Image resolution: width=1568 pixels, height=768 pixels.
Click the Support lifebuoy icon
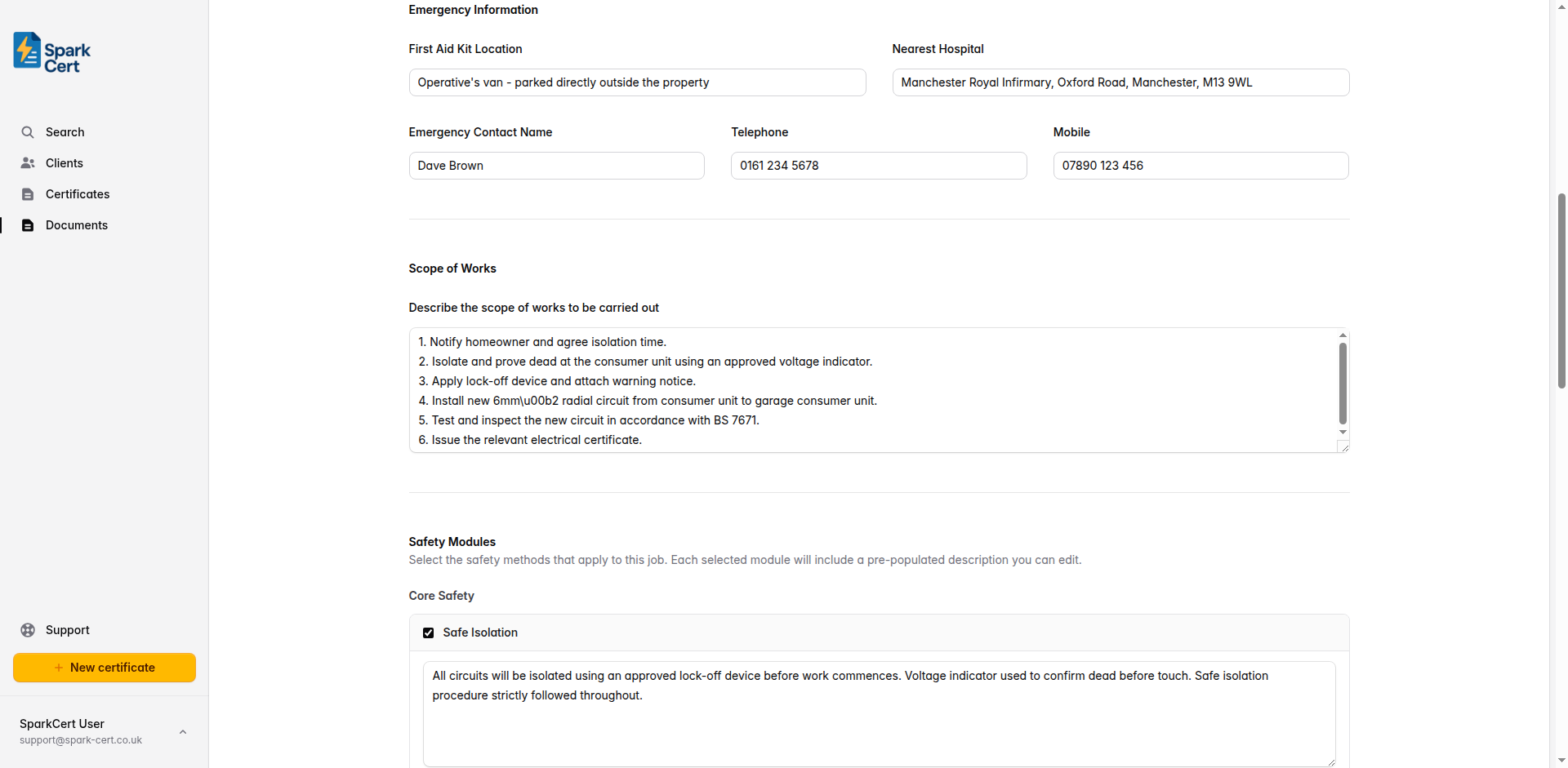[x=28, y=630]
